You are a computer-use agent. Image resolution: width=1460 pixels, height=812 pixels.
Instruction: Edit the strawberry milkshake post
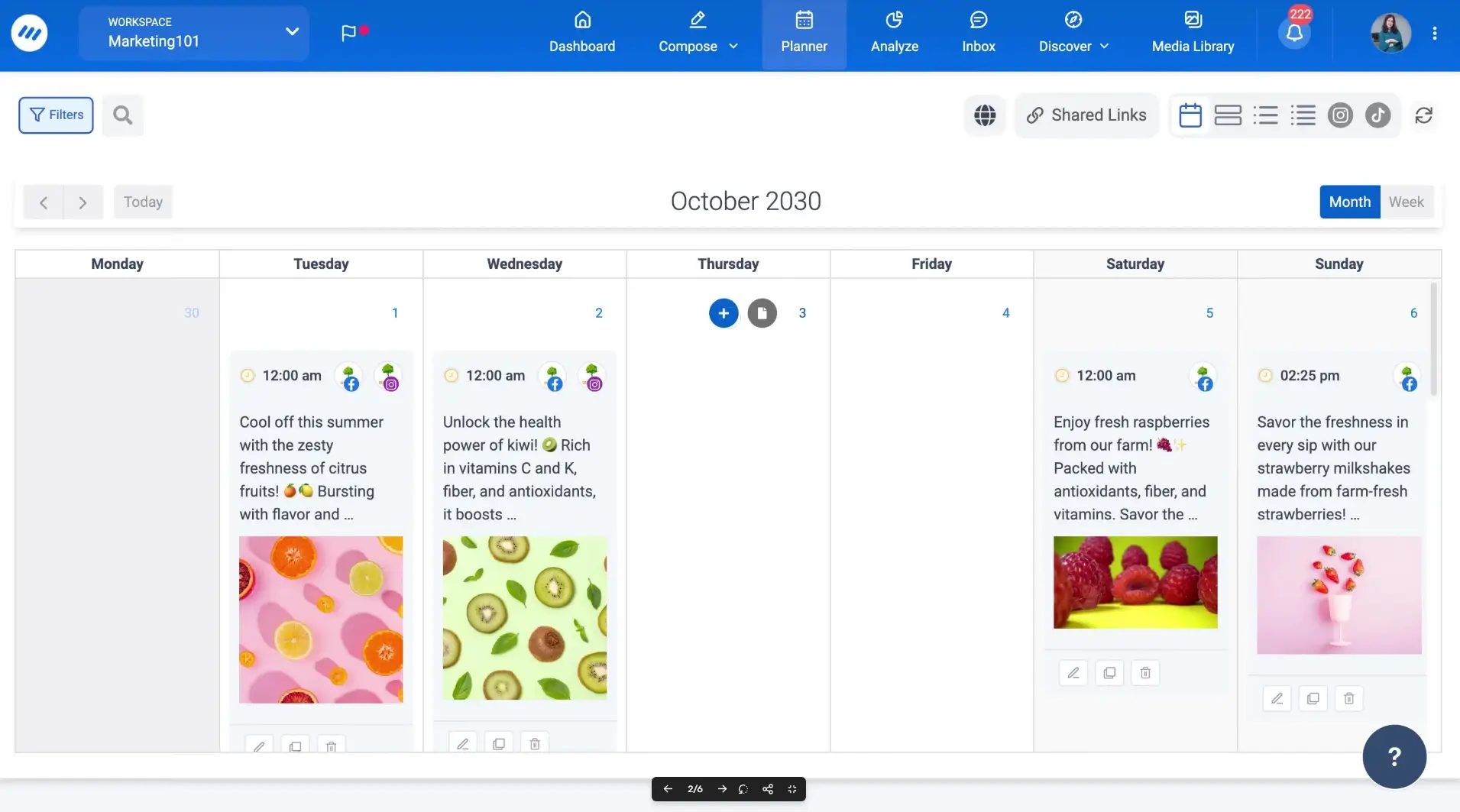tap(1277, 698)
